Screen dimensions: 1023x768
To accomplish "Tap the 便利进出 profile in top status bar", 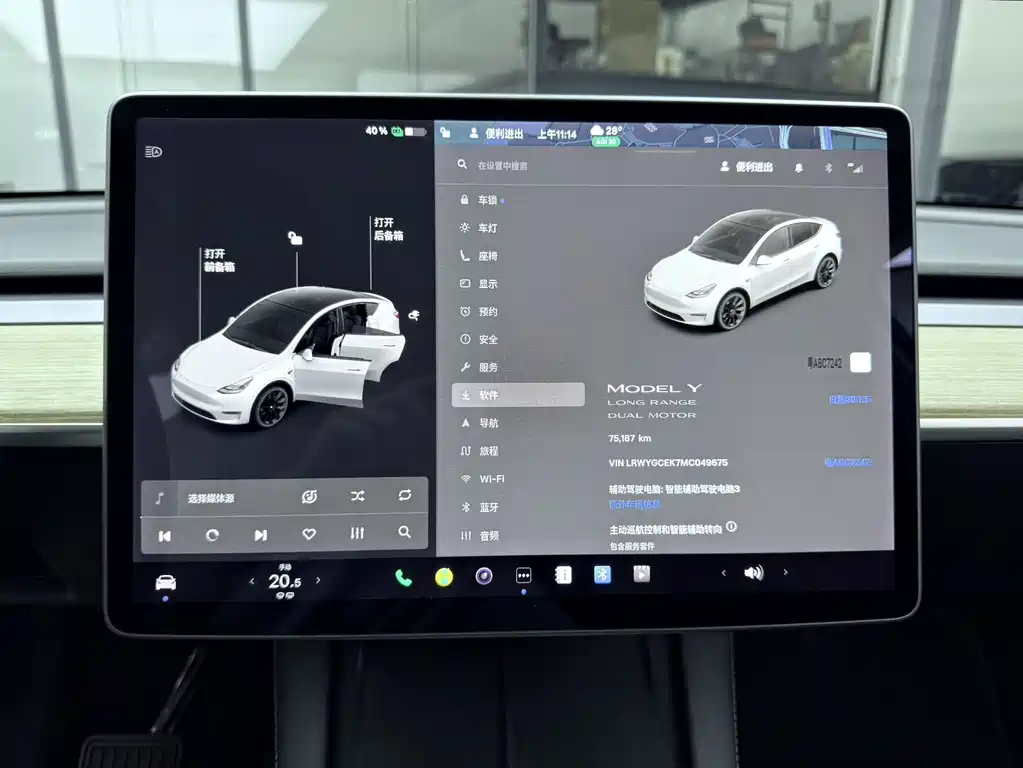I will tap(496, 133).
